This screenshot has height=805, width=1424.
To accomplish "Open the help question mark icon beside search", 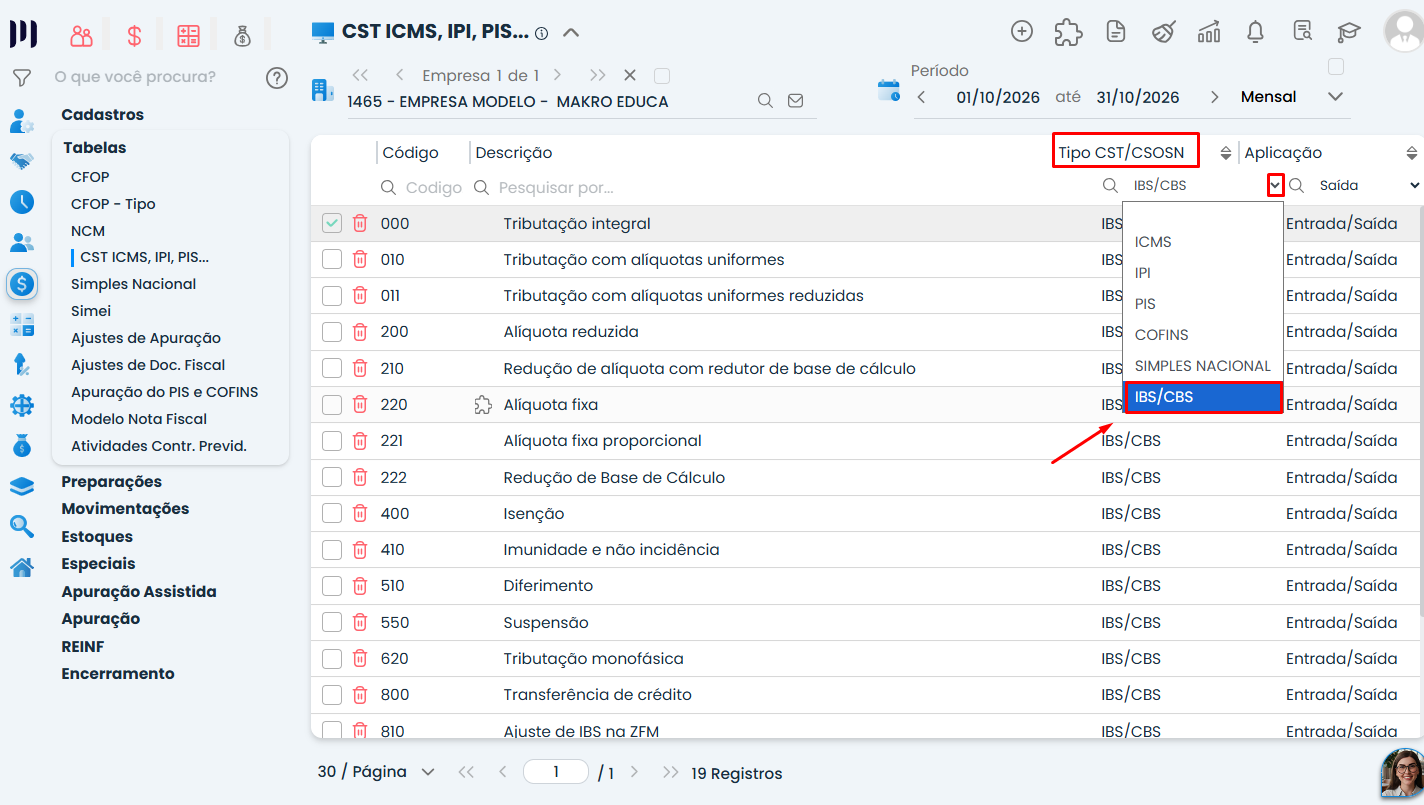I will (277, 78).
